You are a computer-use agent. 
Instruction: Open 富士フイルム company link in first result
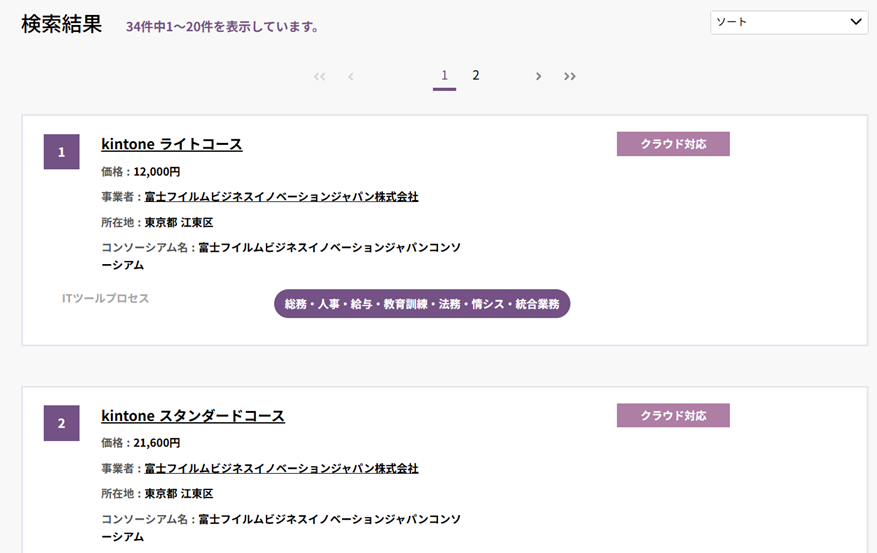tap(281, 197)
